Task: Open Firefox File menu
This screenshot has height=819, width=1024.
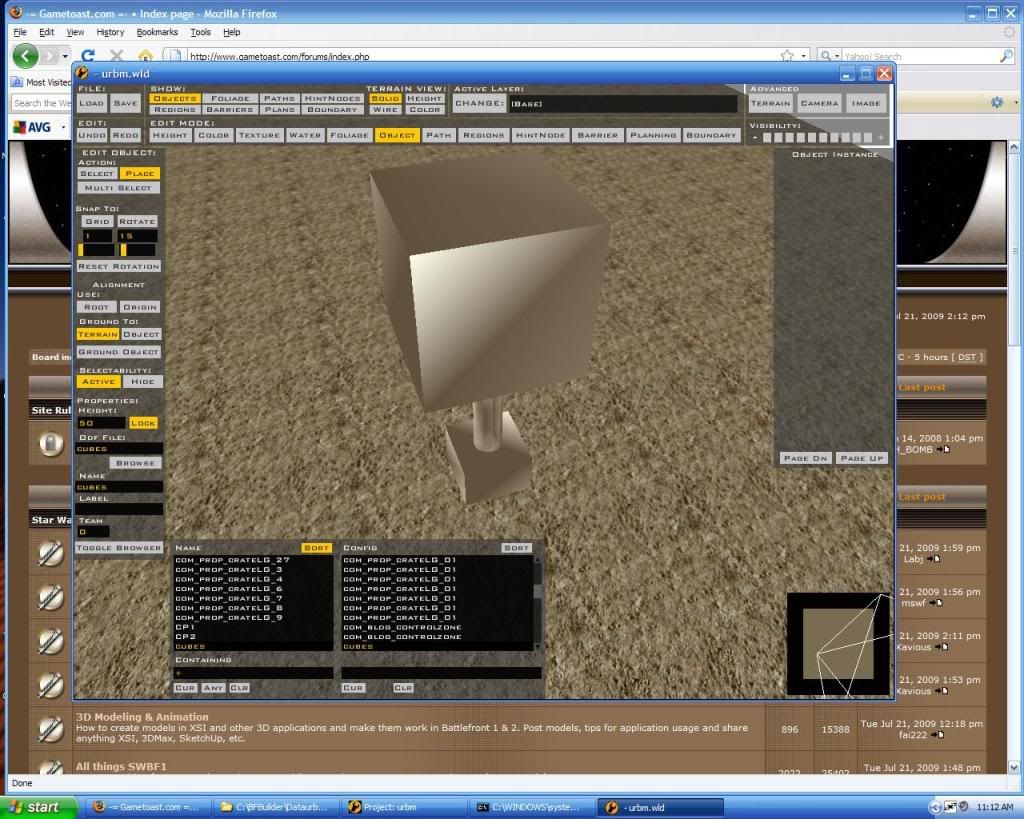Action: pos(20,32)
